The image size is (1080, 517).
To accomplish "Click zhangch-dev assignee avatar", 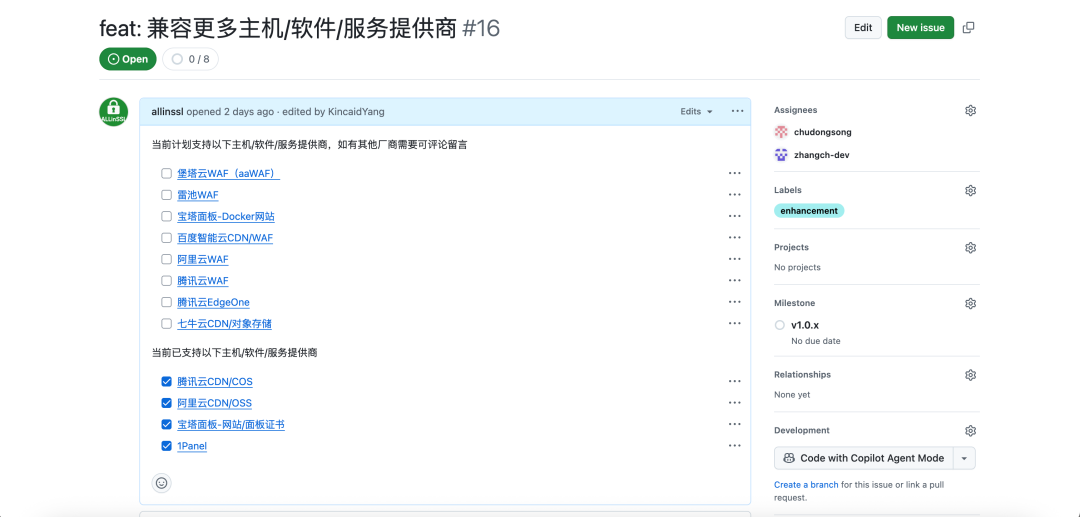I will [781, 155].
